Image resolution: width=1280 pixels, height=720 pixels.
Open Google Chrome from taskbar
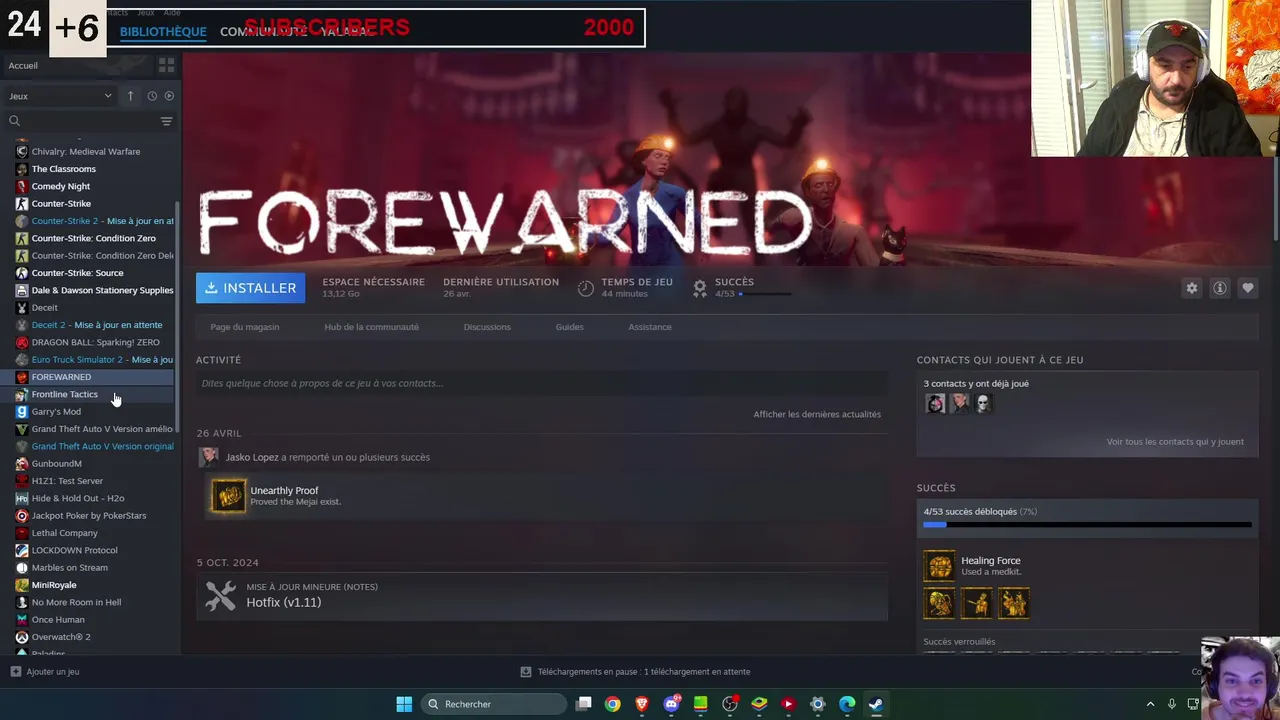613,704
